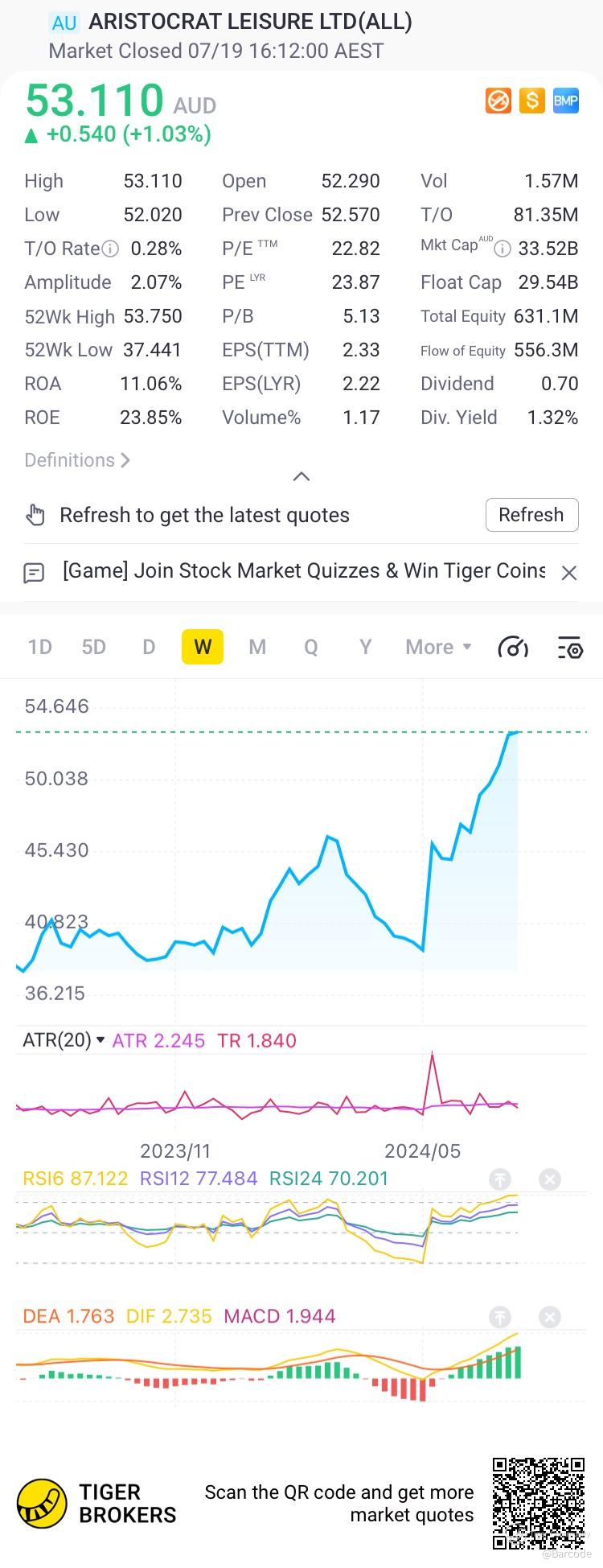Tap the T/O Rate info icon

click(x=110, y=249)
